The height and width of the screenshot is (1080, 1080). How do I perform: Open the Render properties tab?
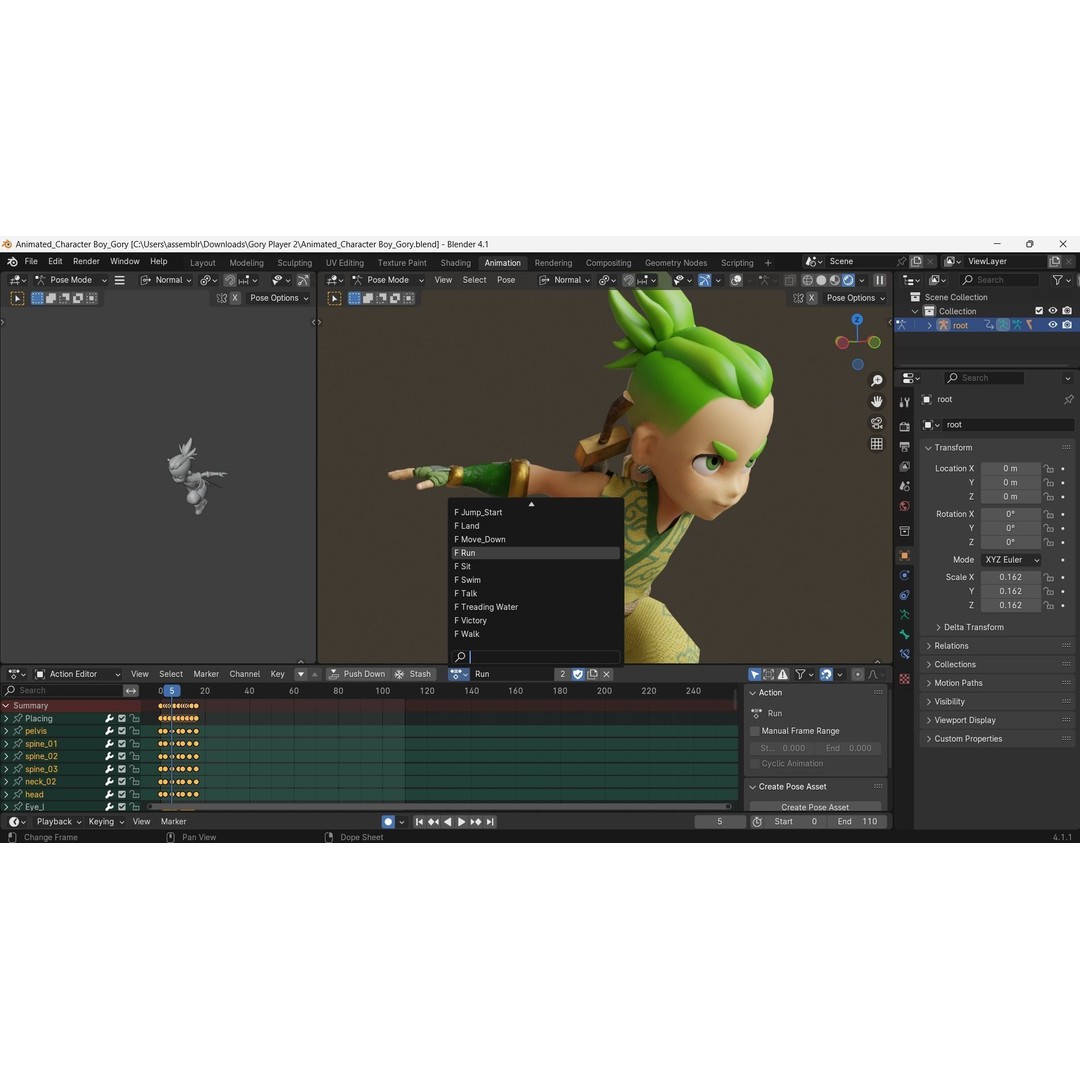(904, 427)
